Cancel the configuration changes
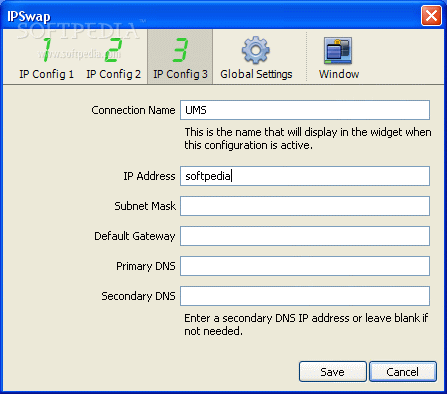Screen dimensions: 447x394 point(403,372)
